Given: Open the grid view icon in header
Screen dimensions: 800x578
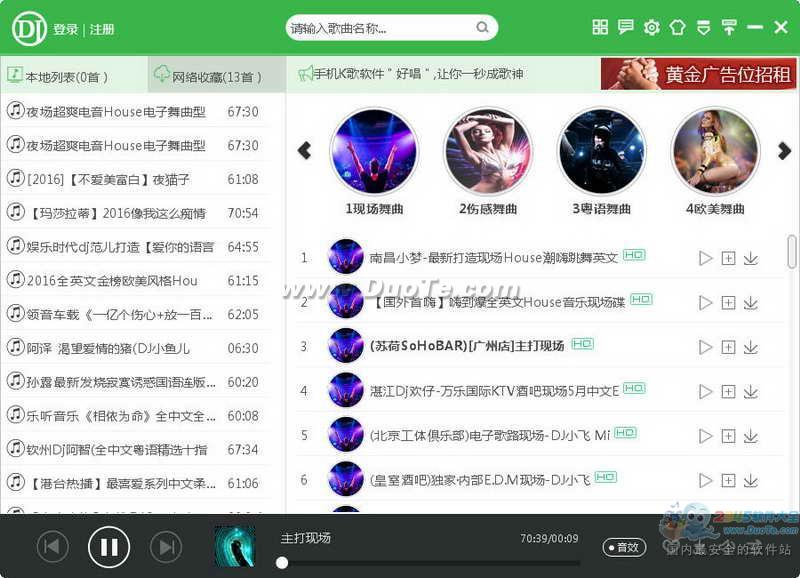Looking at the screenshot, I should click(x=600, y=27).
